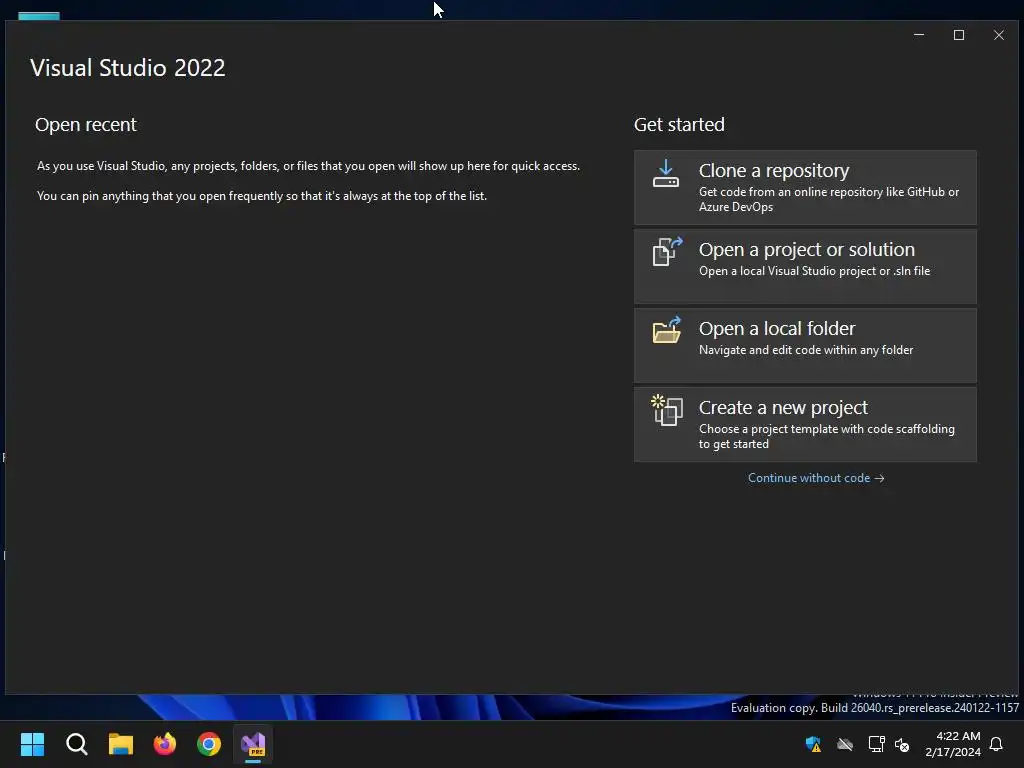Launch Google Chrome from taskbar

pyautogui.click(x=209, y=744)
